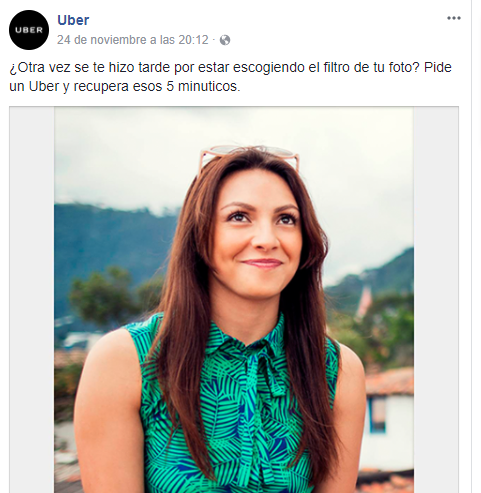Viewport: 481px width, 493px height.
Task: Open the post options three-dots menu
Action: coord(454,18)
